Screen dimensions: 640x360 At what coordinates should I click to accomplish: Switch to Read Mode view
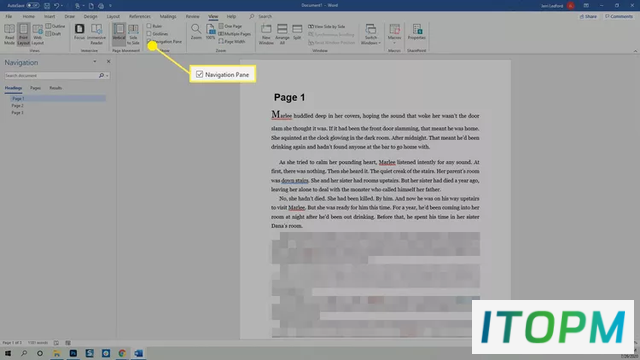pyautogui.click(x=9, y=34)
